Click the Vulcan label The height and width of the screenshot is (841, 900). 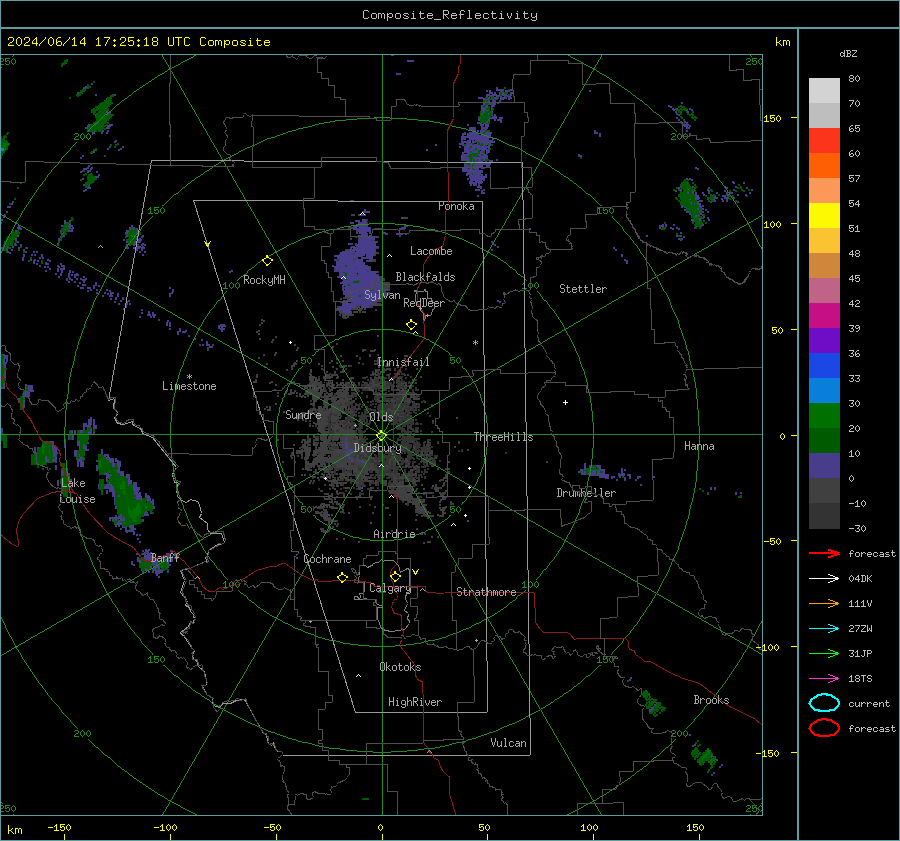pos(508,743)
